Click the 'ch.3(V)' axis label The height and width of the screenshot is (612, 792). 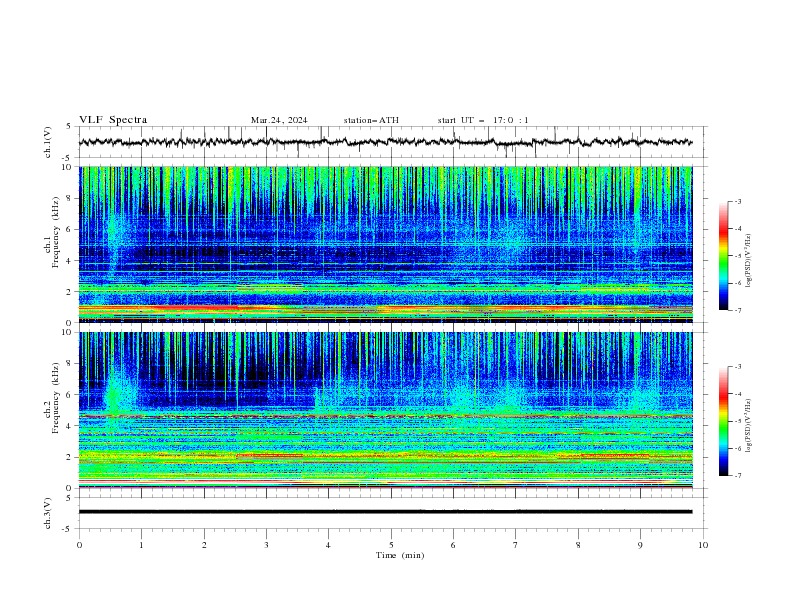coord(48,513)
